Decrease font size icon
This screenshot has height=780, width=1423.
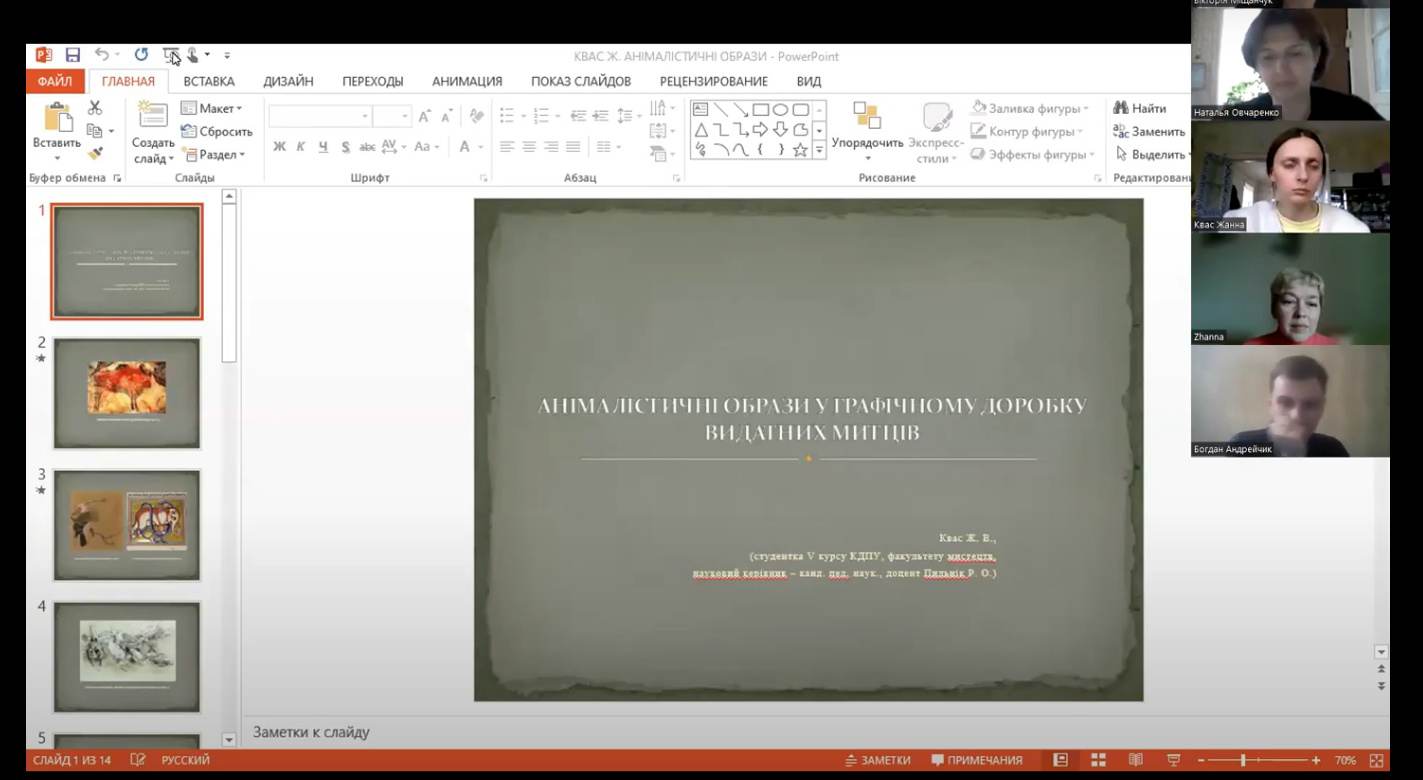445,116
